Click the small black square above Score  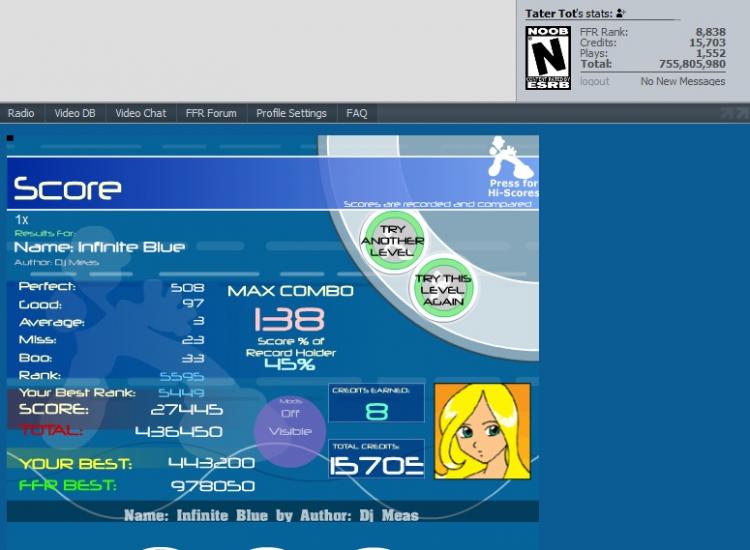click(x=10, y=139)
